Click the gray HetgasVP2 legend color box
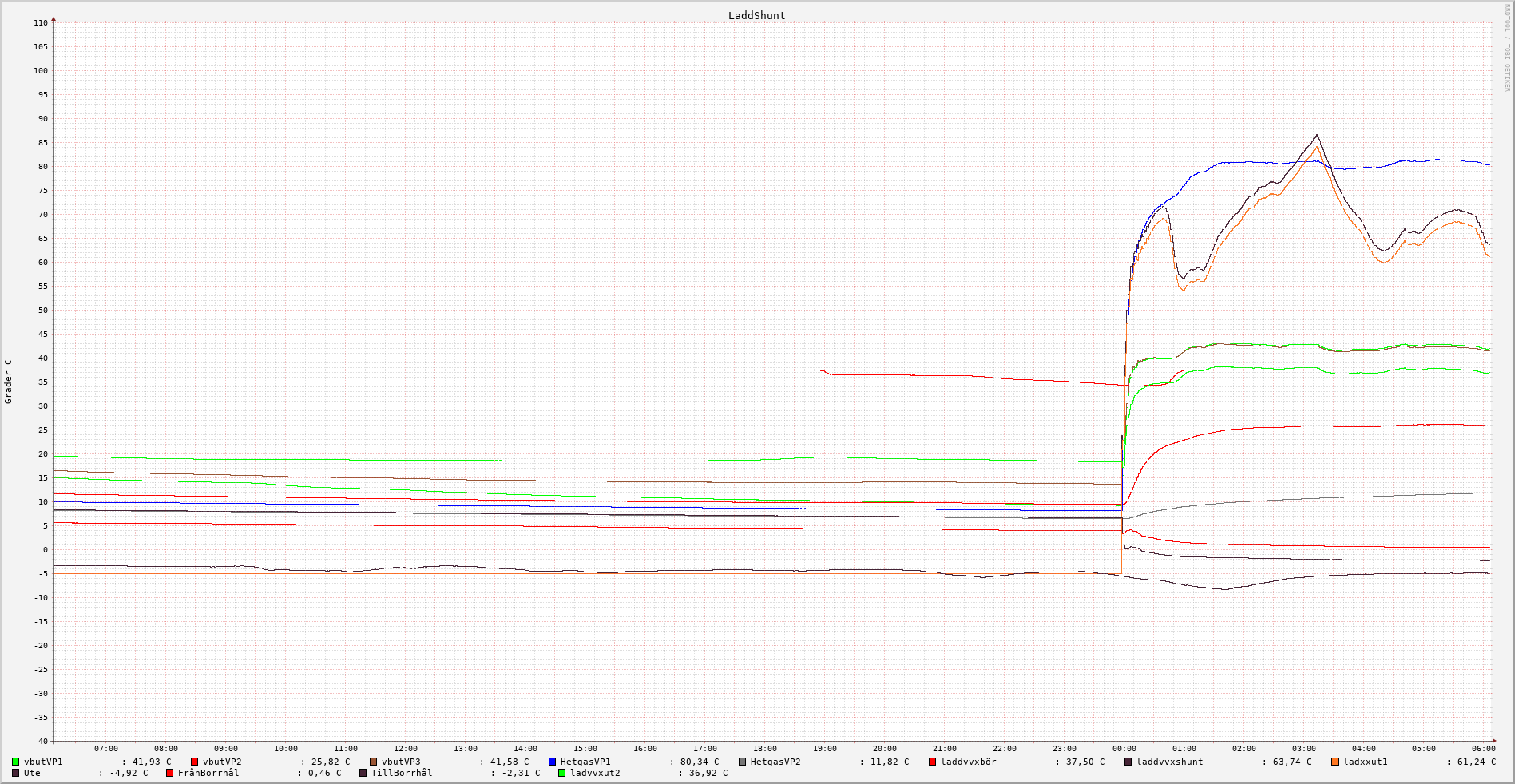Image resolution: width=1515 pixels, height=784 pixels. tap(743, 762)
